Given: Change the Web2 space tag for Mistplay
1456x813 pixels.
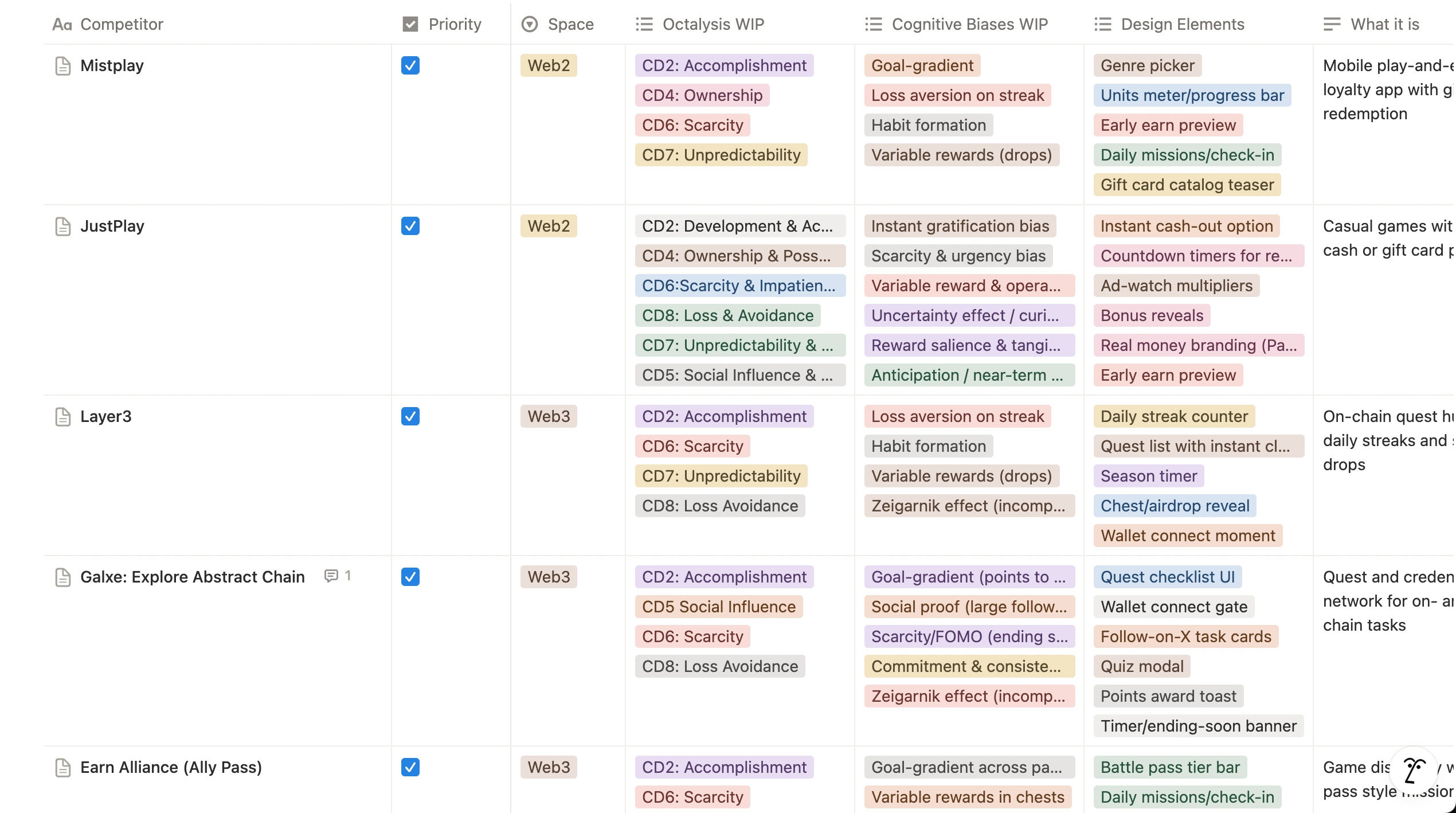Looking at the screenshot, I should coord(549,65).
